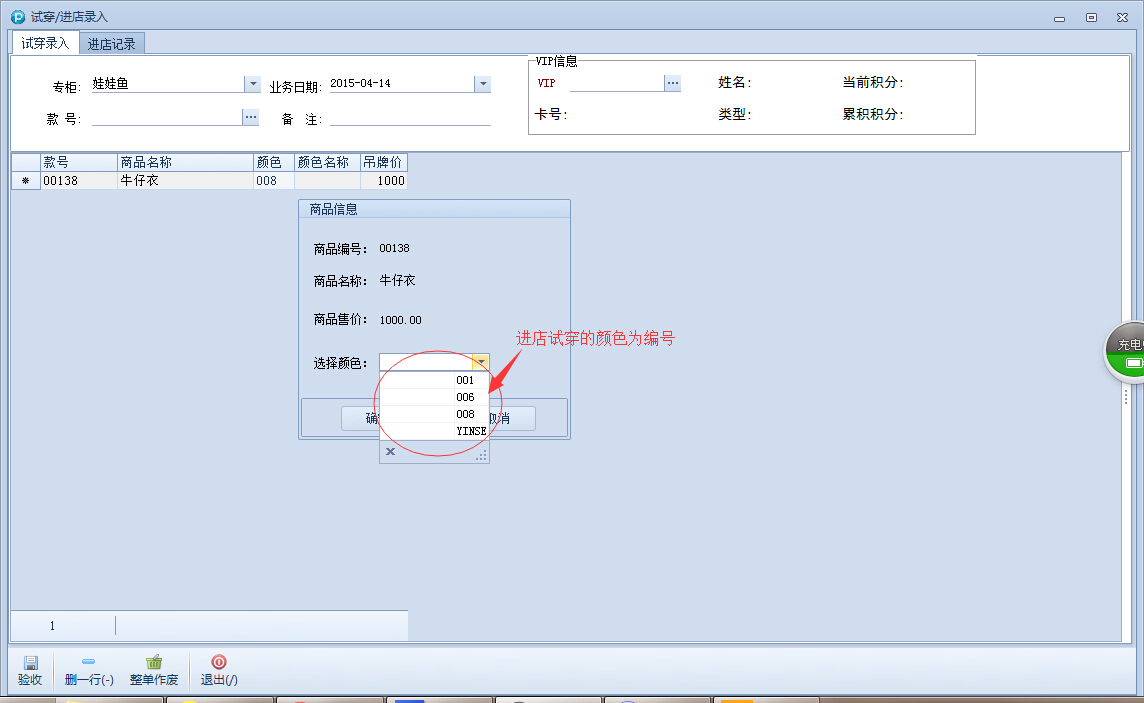
Task: Click the 取消 cancel button
Action: [x=512, y=418]
